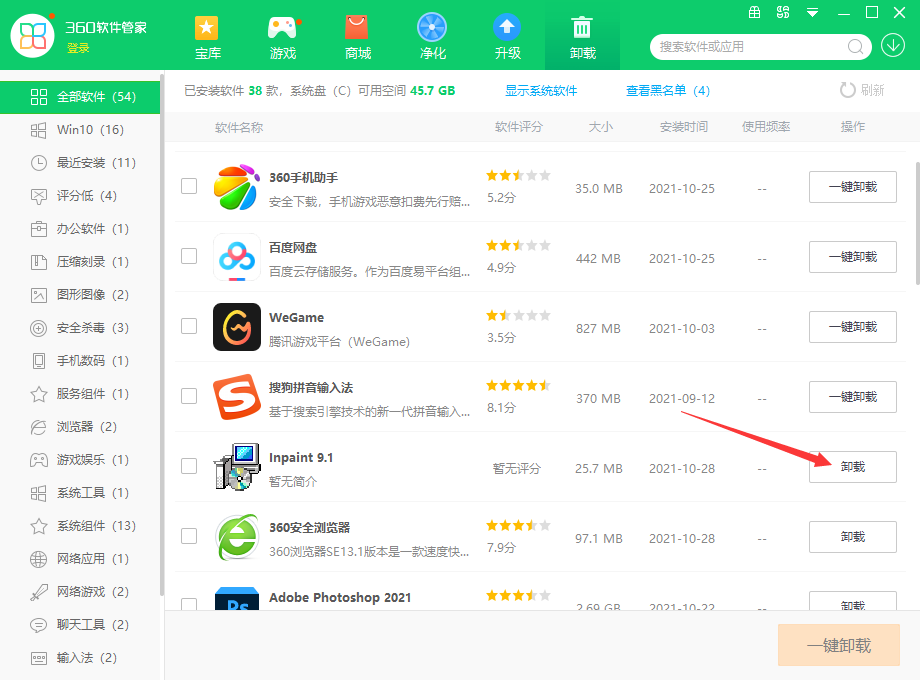Image resolution: width=920 pixels, height=680 pixels.
Task: Click the 登录 login link
Action: click(78, 48)
